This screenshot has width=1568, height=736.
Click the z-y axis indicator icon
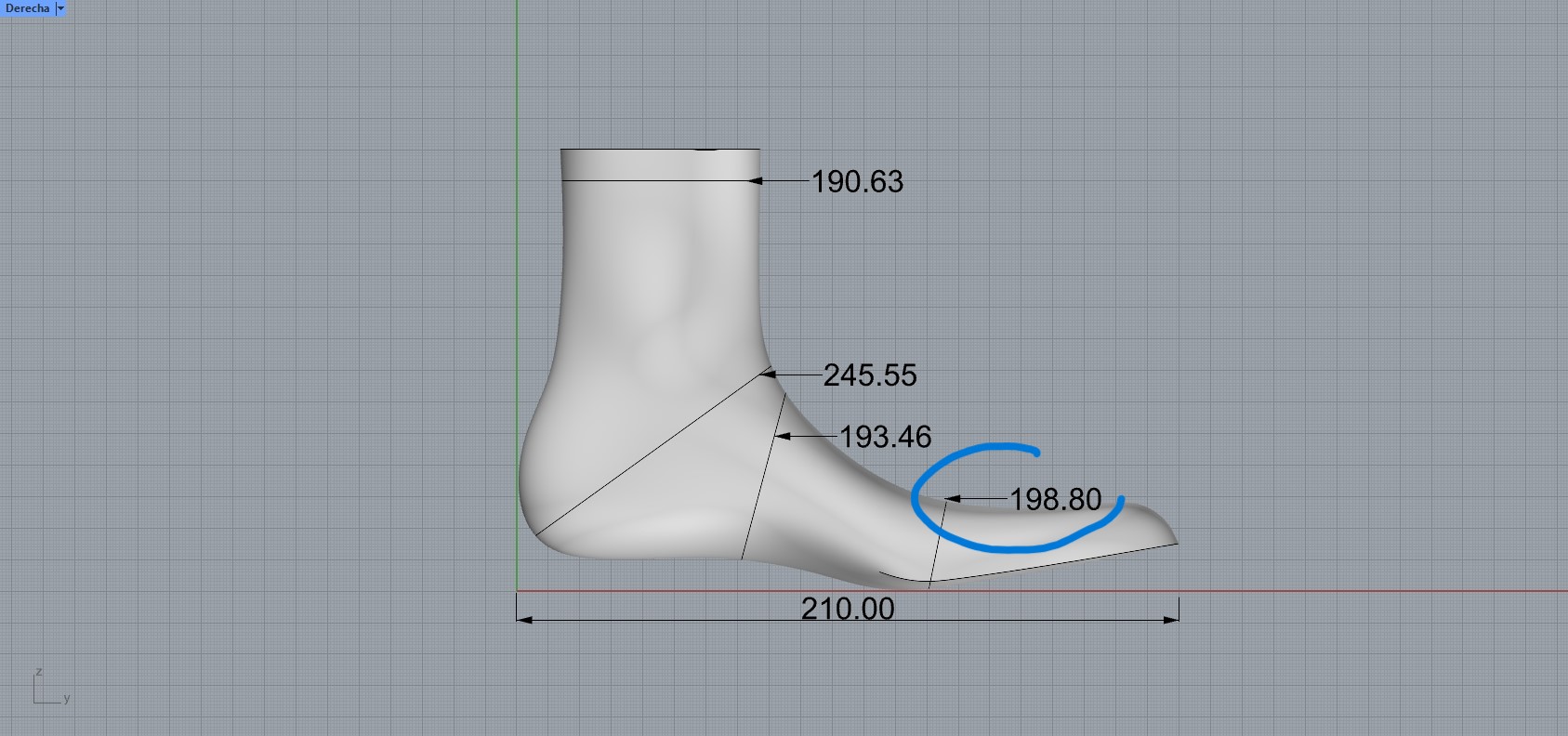click(x=51, y=687)
